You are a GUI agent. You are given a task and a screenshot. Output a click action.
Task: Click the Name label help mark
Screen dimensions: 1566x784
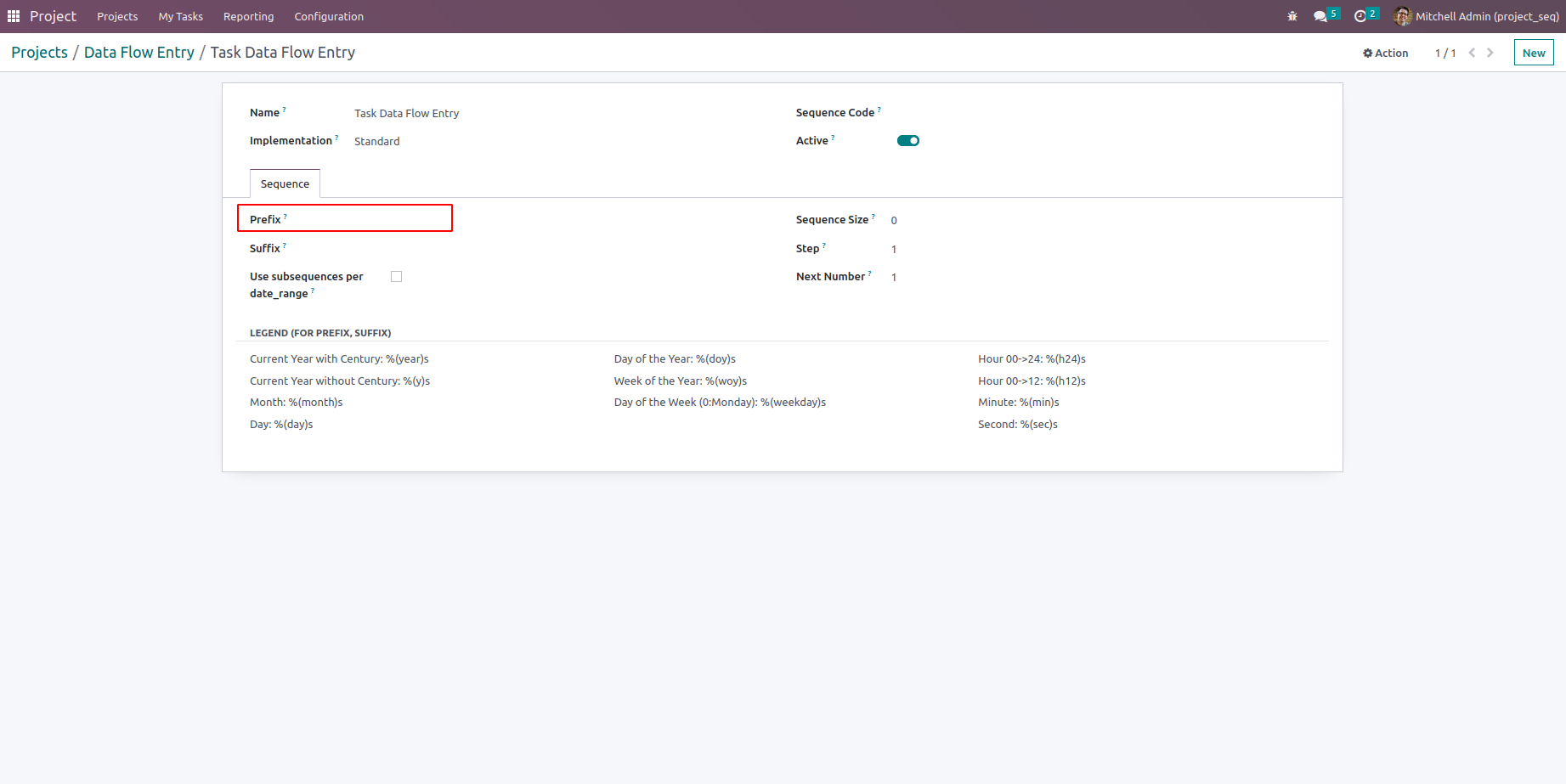pos(284,110)
